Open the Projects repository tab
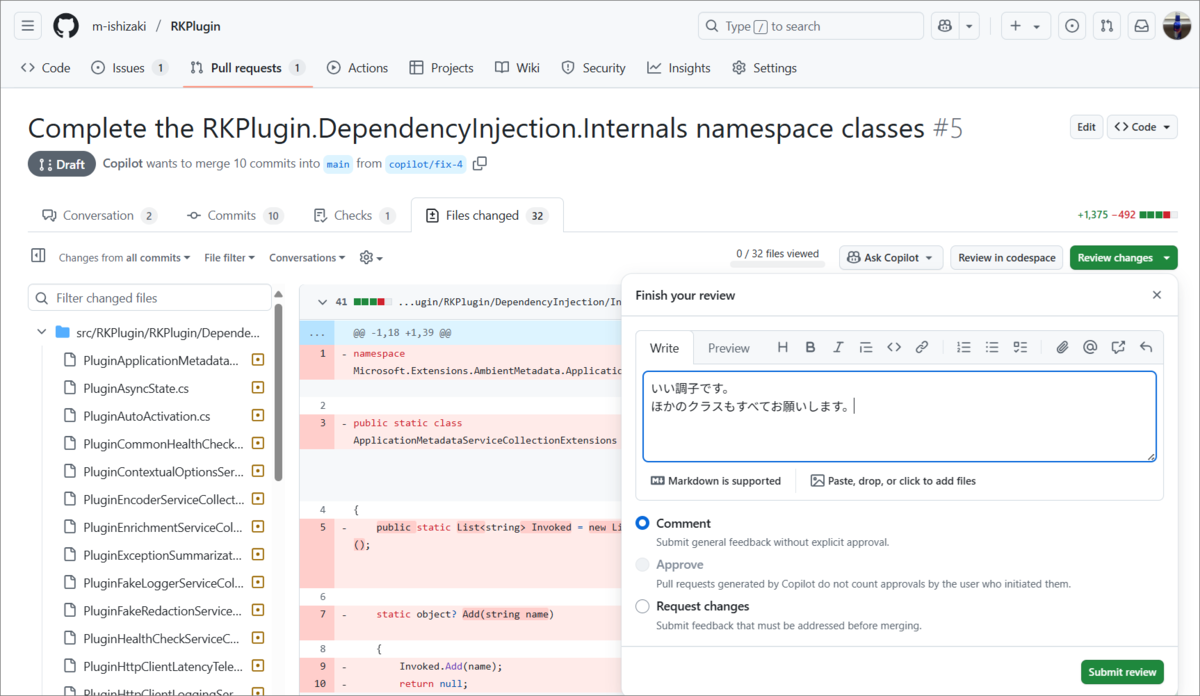 (441, 68)
